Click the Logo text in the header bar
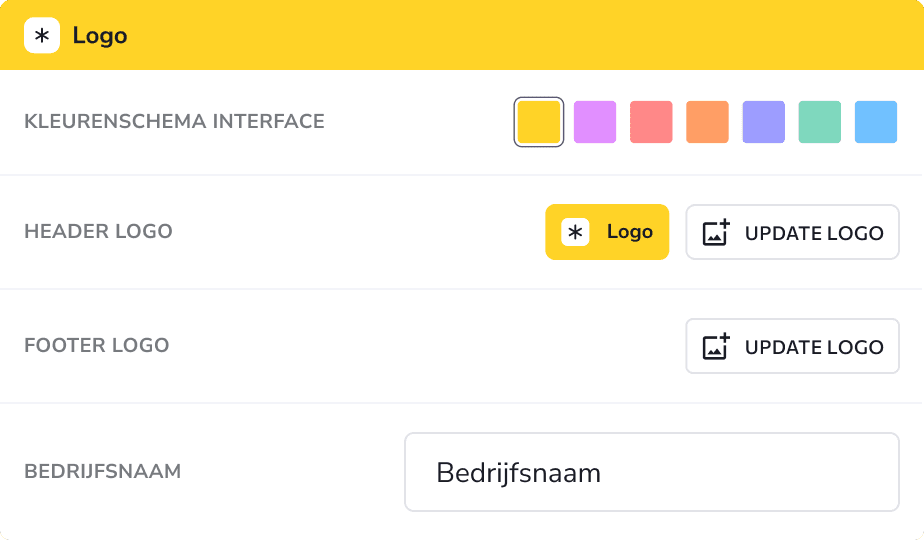The height and width of the screenshot is (540, 924). (x=100, y=36)
